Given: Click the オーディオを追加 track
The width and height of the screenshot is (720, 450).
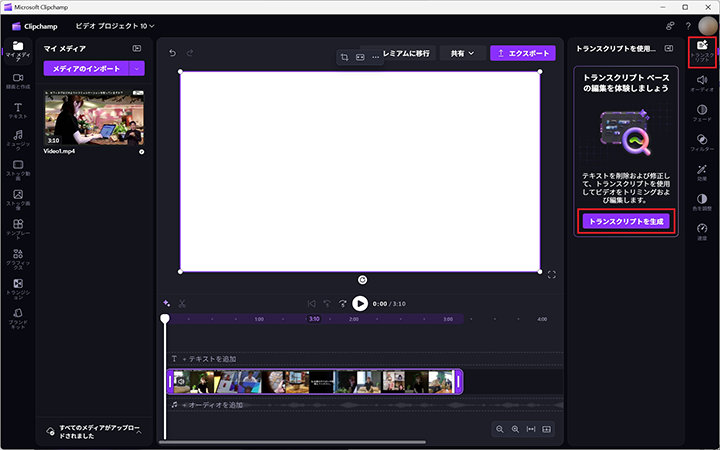Looking at the screenshot, I should pyautogui.click(x=365, y=405).
